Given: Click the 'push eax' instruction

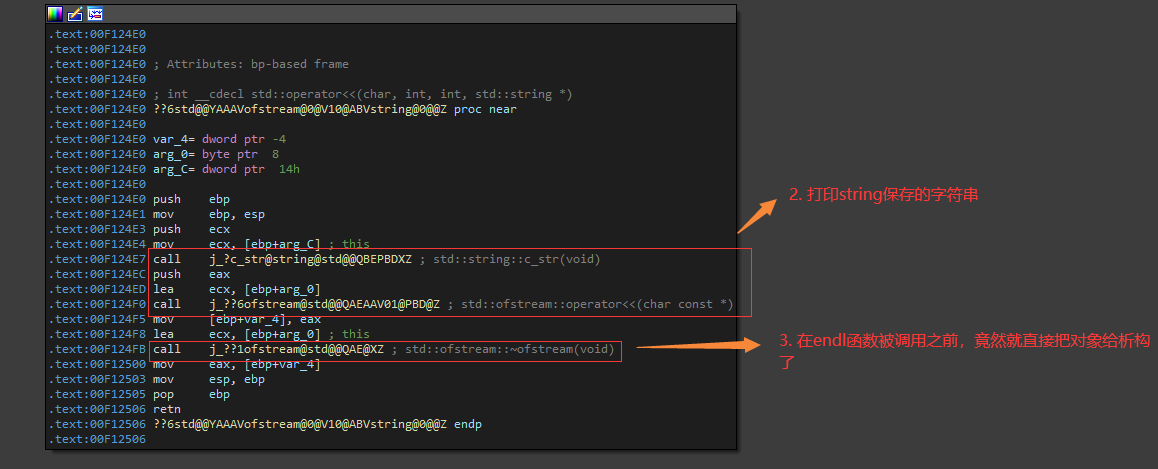Looking at the screenshot, I should coord(191,274).
